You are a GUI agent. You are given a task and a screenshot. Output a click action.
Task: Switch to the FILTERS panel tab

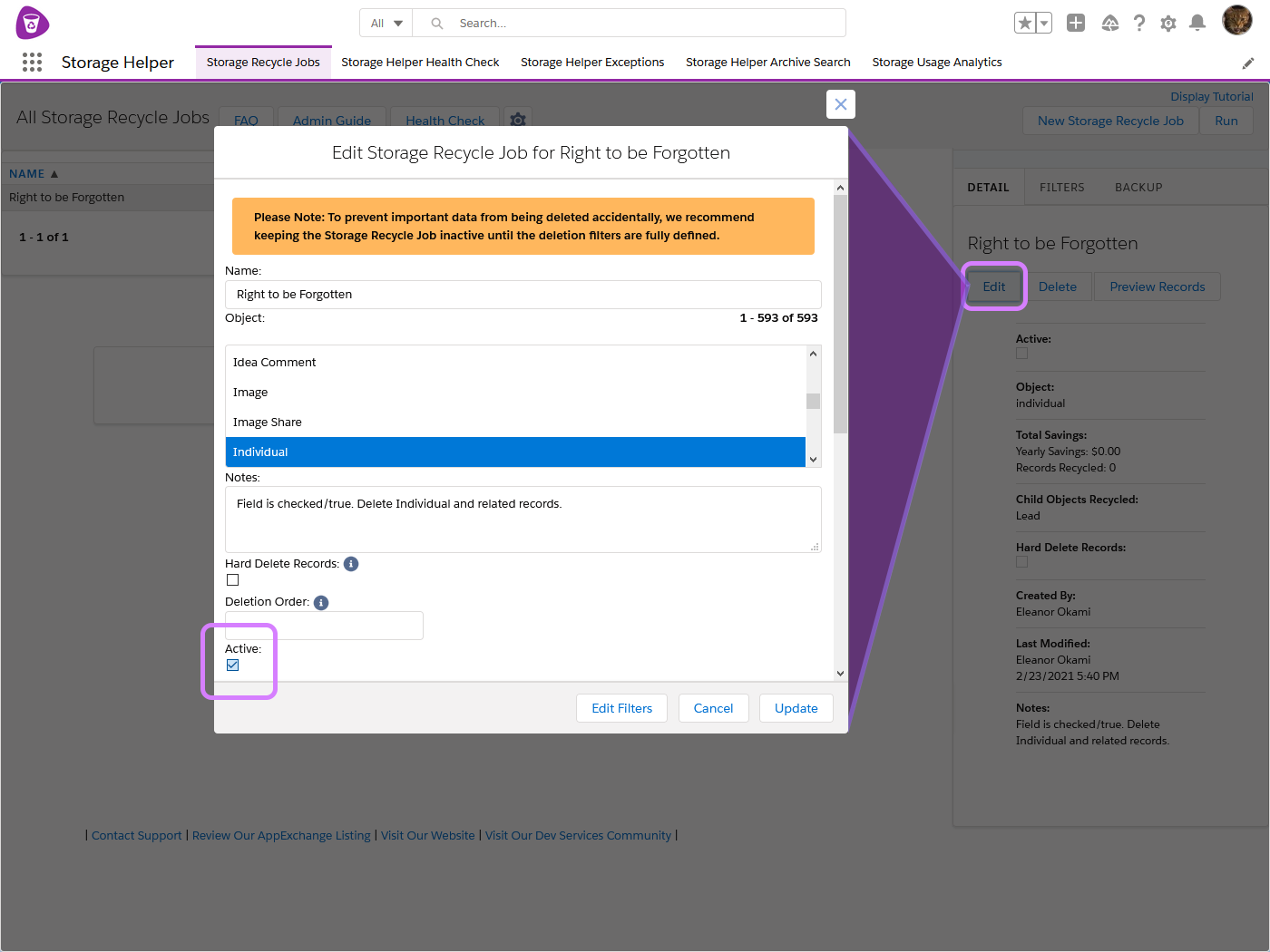[1062, 188]
